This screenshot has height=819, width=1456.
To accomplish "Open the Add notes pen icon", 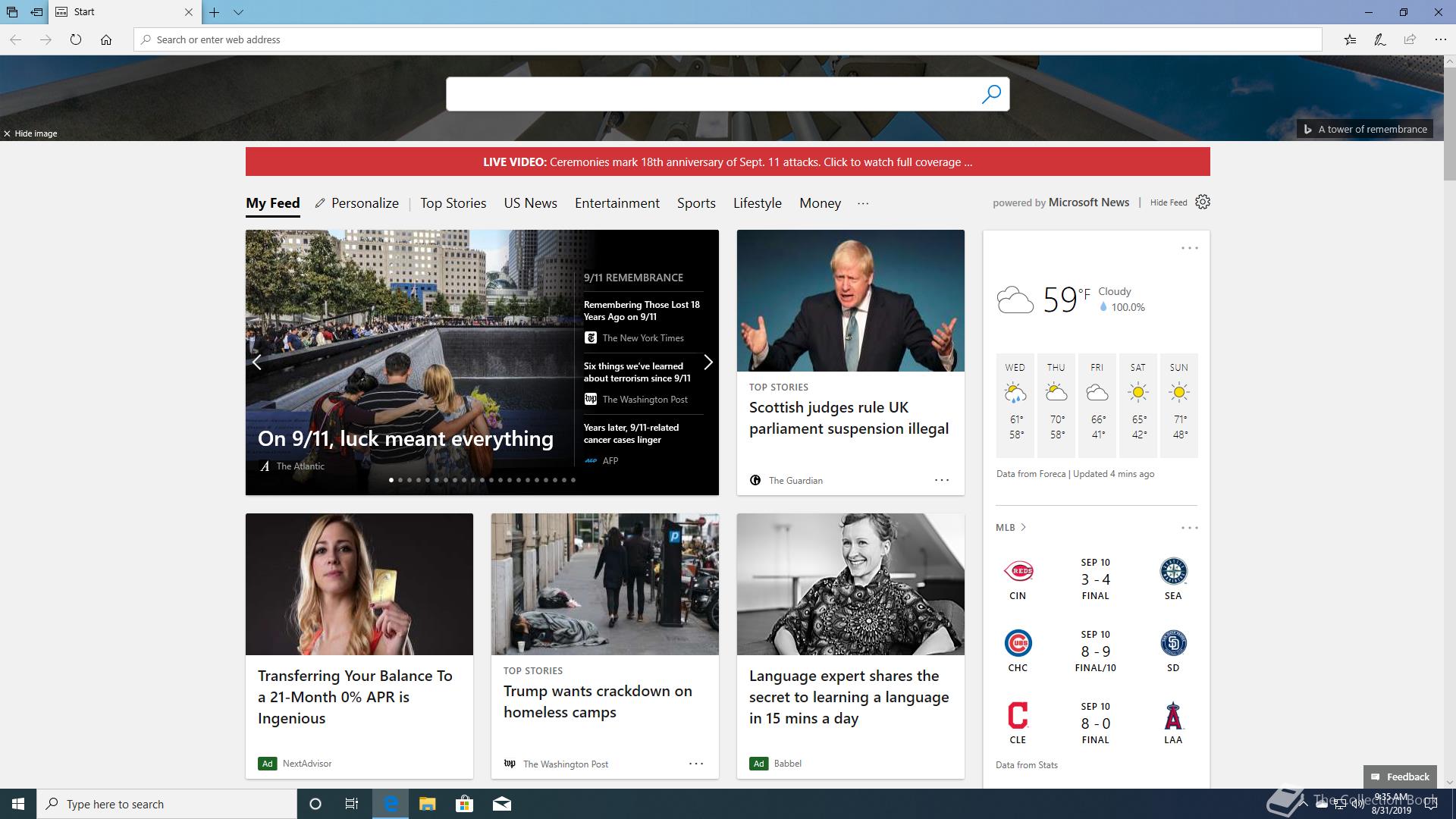I will pyautogui.click(x=1379, y=39).
